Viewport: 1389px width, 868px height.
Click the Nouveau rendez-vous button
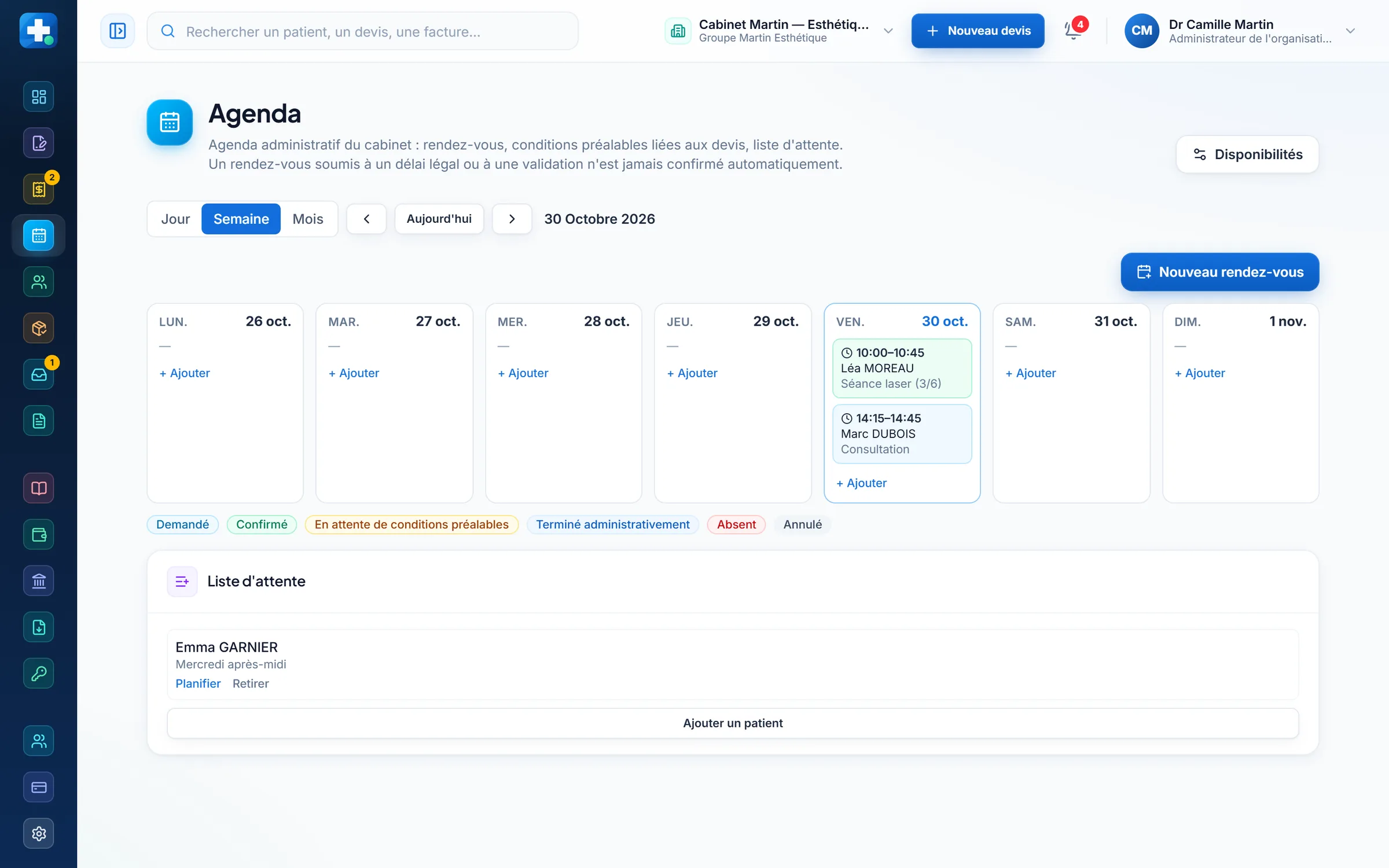click(x=1220, y=272)
